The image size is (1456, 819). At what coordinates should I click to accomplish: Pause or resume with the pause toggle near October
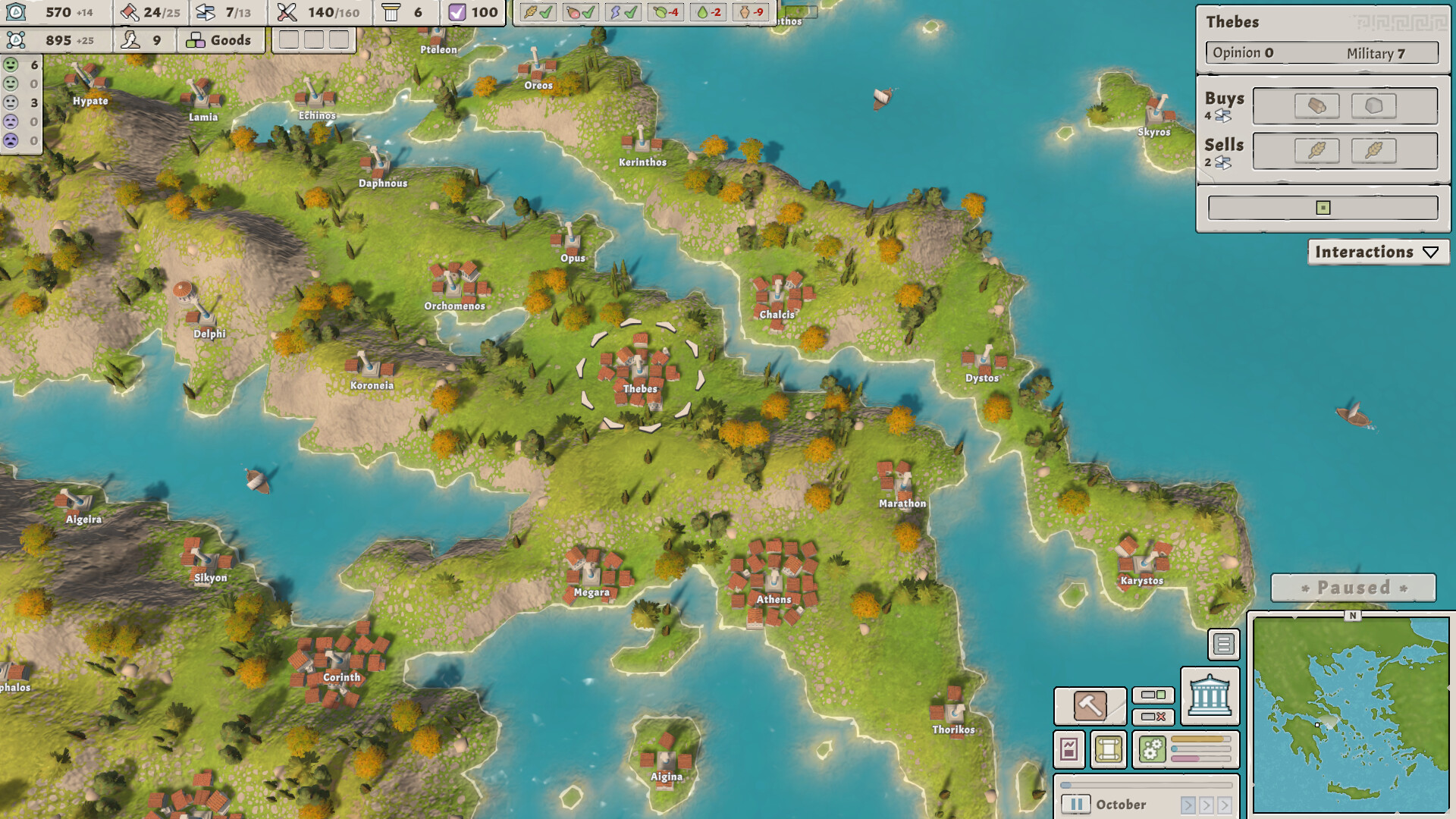tap(1076, 805)
